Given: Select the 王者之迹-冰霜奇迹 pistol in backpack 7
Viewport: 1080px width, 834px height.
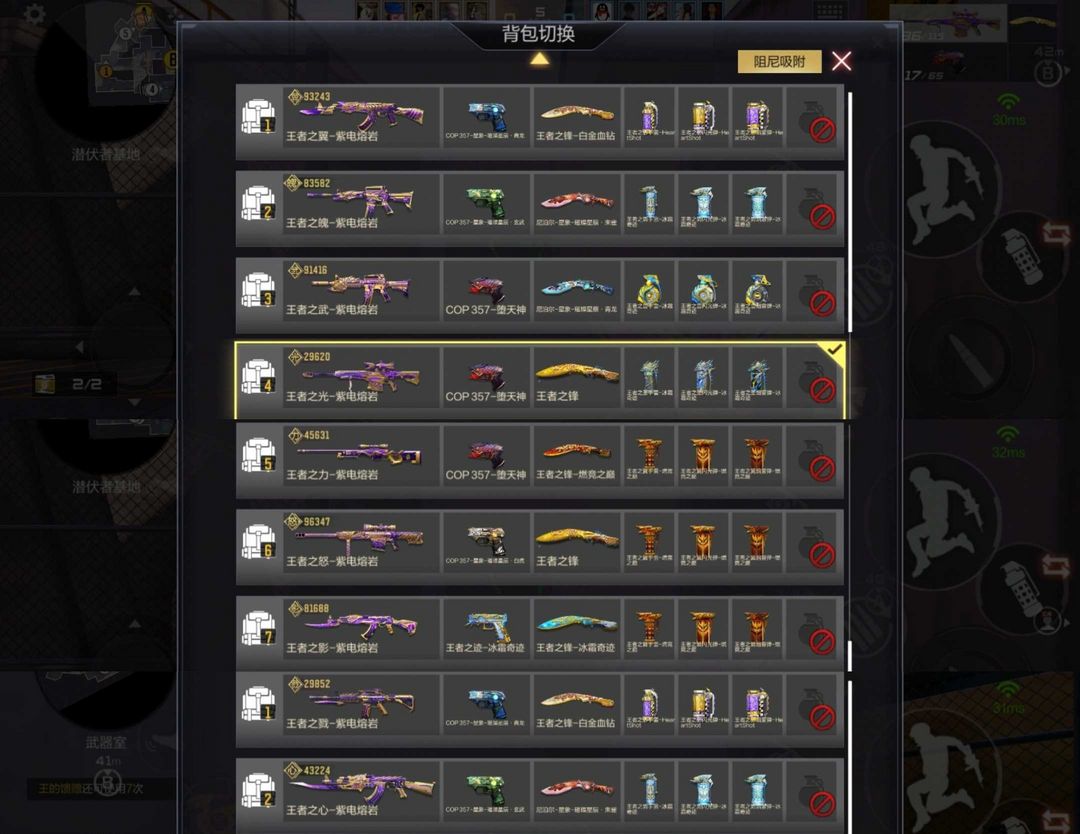Looking at the screenshot, I should click(x=486, y=628).
